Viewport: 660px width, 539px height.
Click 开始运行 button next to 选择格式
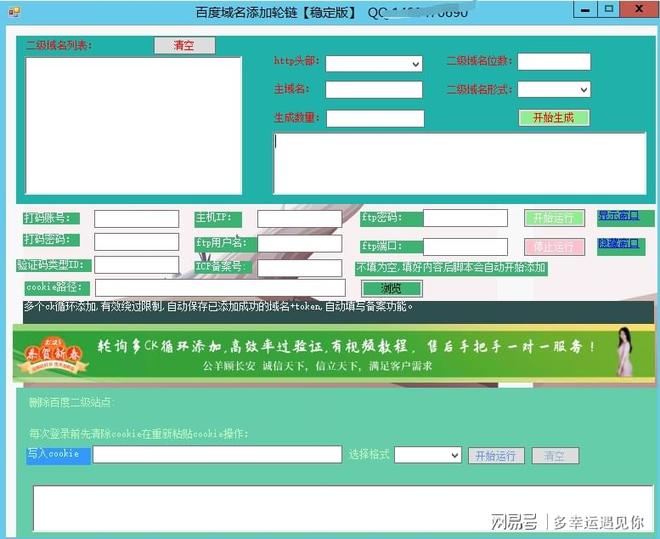pyautogui.click(x=496, y=456)
